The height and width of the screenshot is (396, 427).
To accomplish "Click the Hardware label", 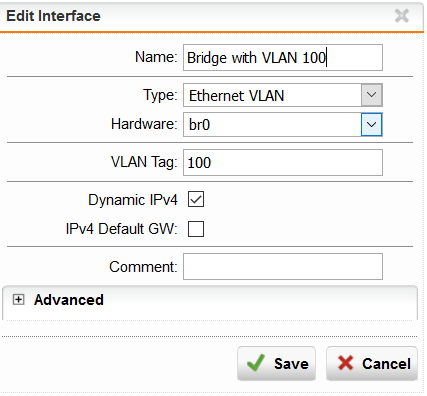I will tap(144, 124).
